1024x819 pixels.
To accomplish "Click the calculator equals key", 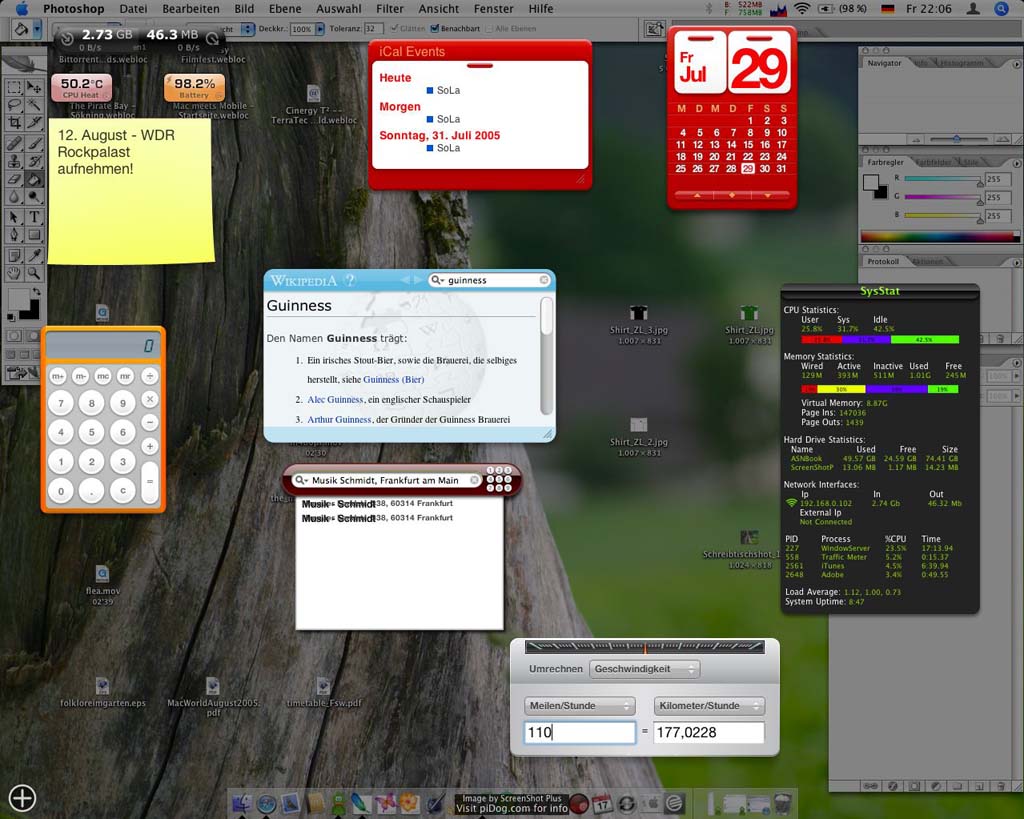I will coord(150,481).
